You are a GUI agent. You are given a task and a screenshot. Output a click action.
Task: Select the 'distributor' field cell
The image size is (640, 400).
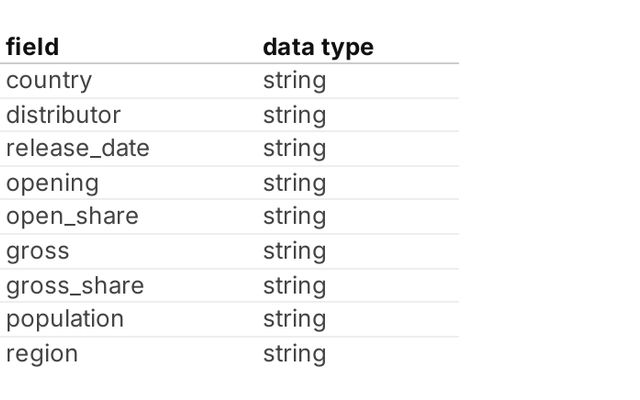click(63, 115)
